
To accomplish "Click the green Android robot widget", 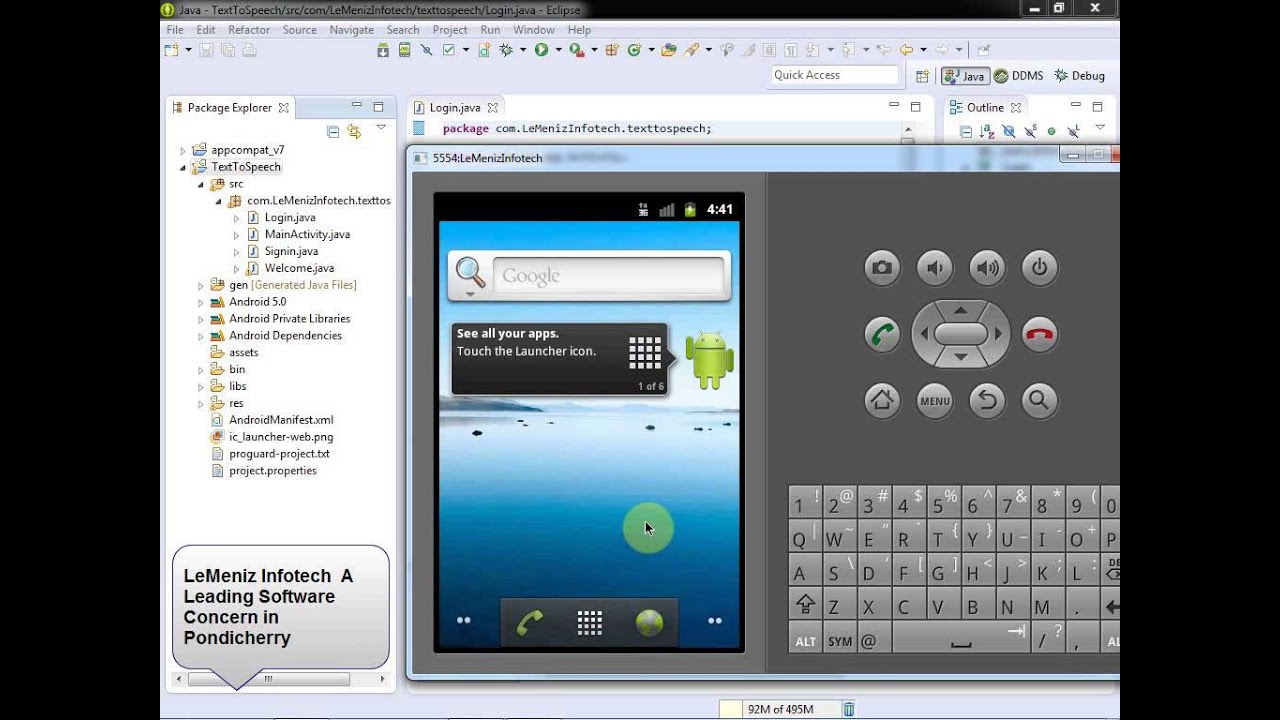I will (710, 360).
